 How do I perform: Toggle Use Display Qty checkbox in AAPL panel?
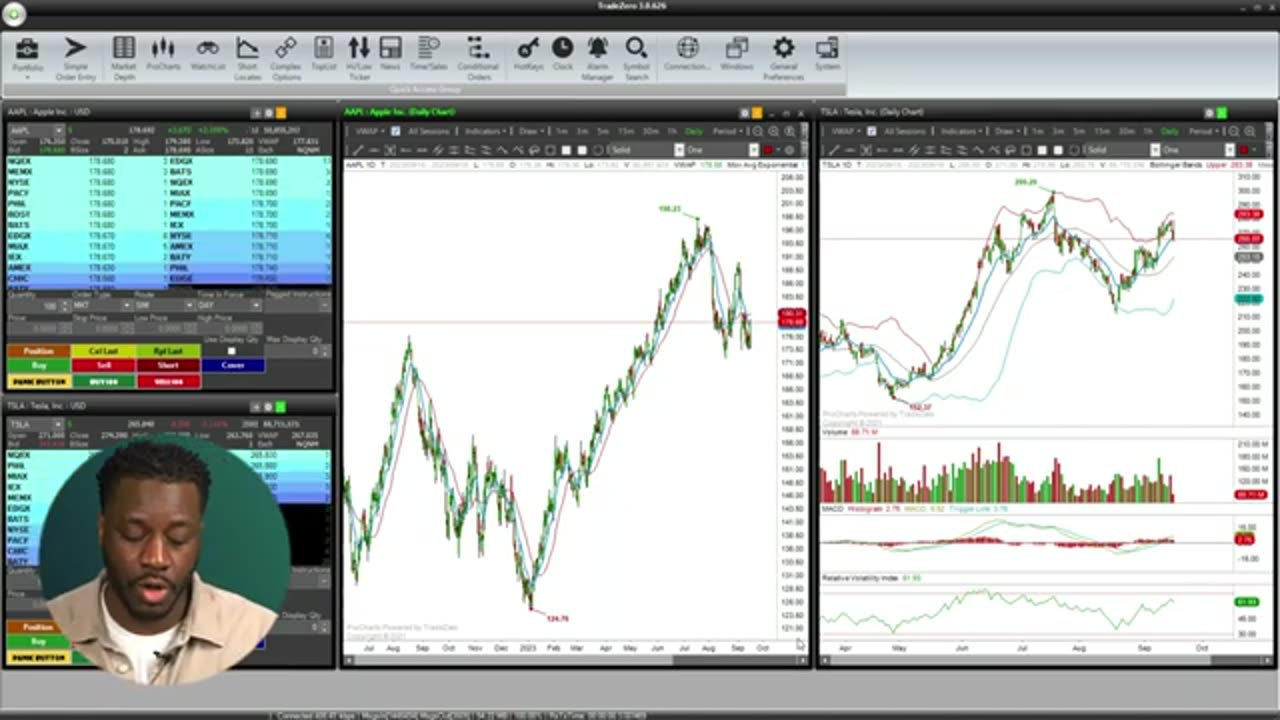coord(232,351)
